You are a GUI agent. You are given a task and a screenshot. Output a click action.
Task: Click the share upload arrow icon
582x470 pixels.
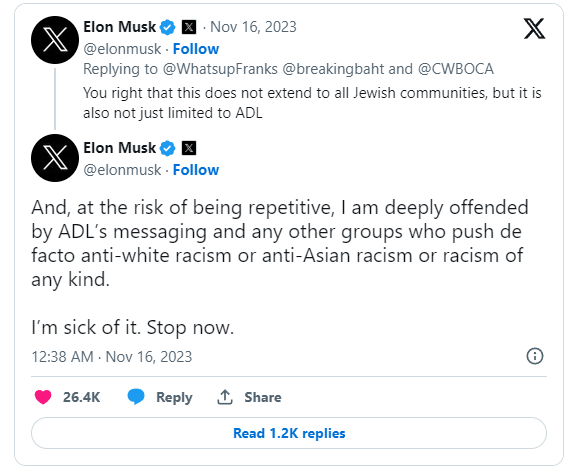point(225,397)
